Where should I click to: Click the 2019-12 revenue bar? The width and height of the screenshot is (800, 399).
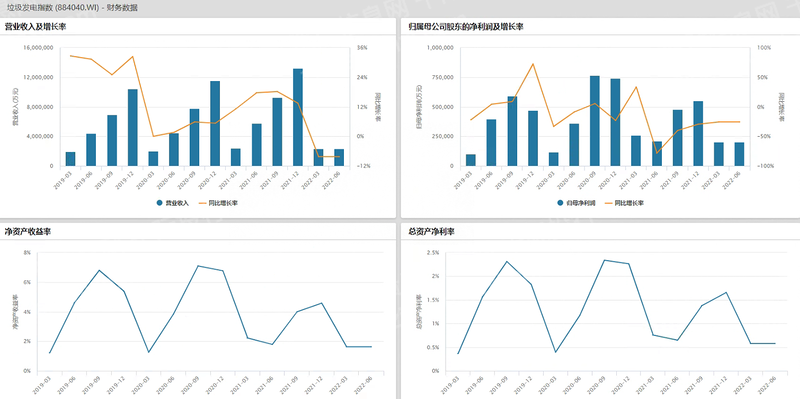[x=133, y=128]
